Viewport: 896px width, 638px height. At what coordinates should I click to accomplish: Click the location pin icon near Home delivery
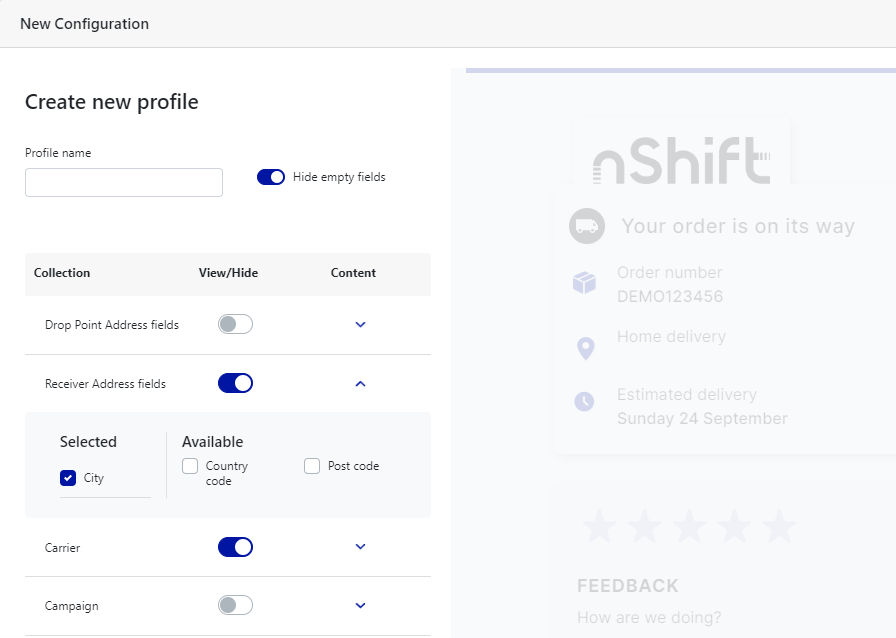(x=586, y=348)
